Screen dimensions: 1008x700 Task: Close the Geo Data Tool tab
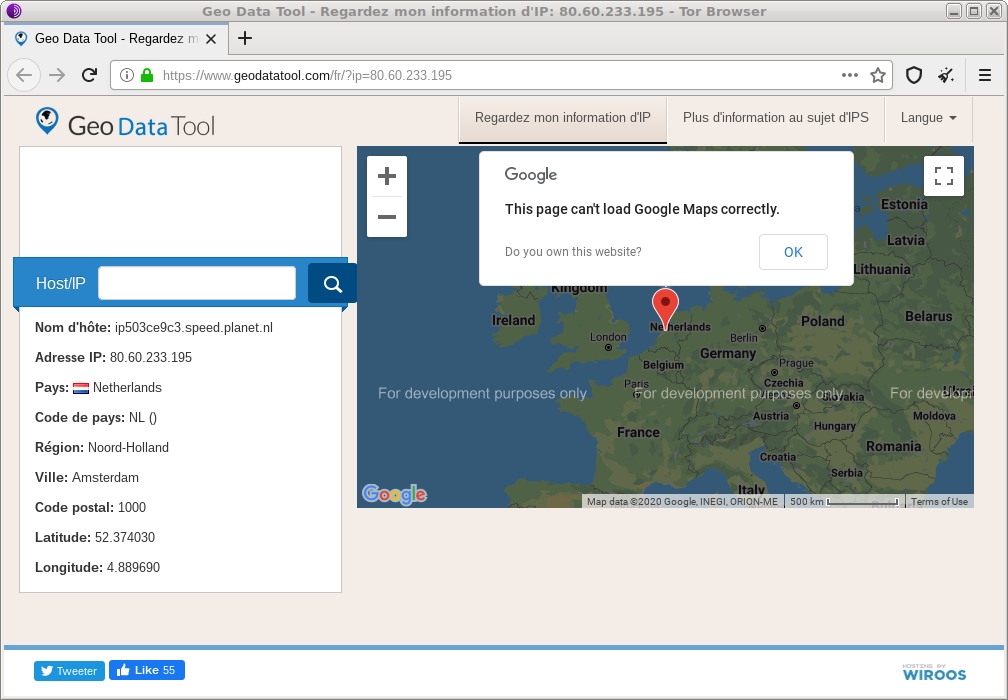click(211, 39)
